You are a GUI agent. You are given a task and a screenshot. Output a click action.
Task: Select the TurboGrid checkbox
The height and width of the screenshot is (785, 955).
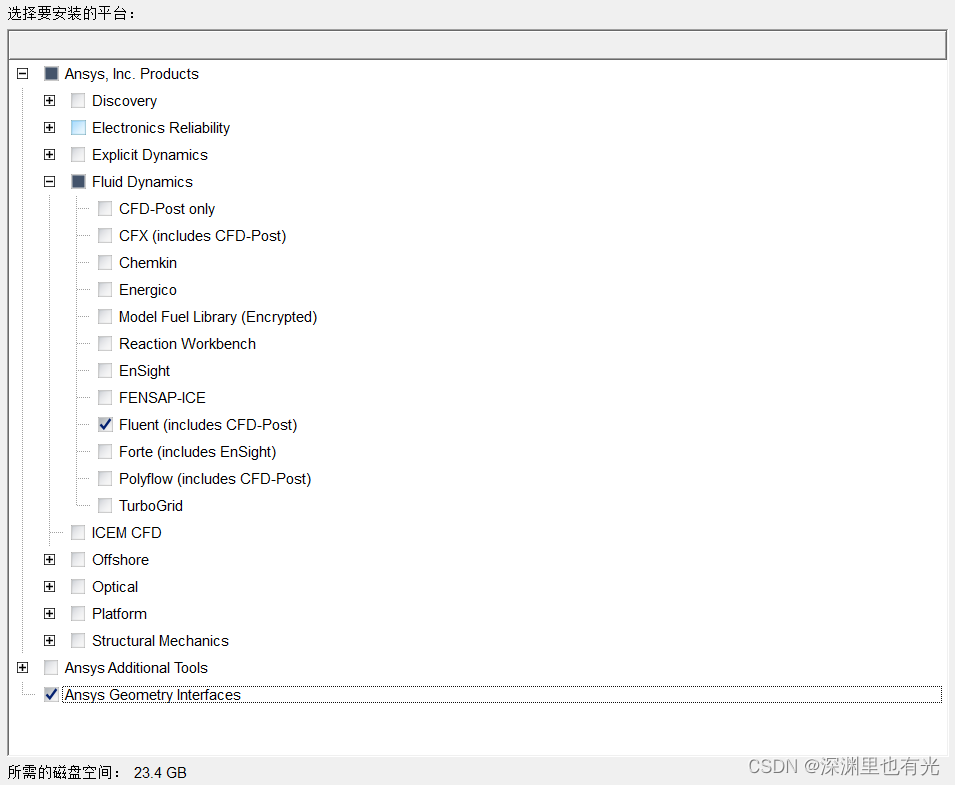[x=105, y=506]
